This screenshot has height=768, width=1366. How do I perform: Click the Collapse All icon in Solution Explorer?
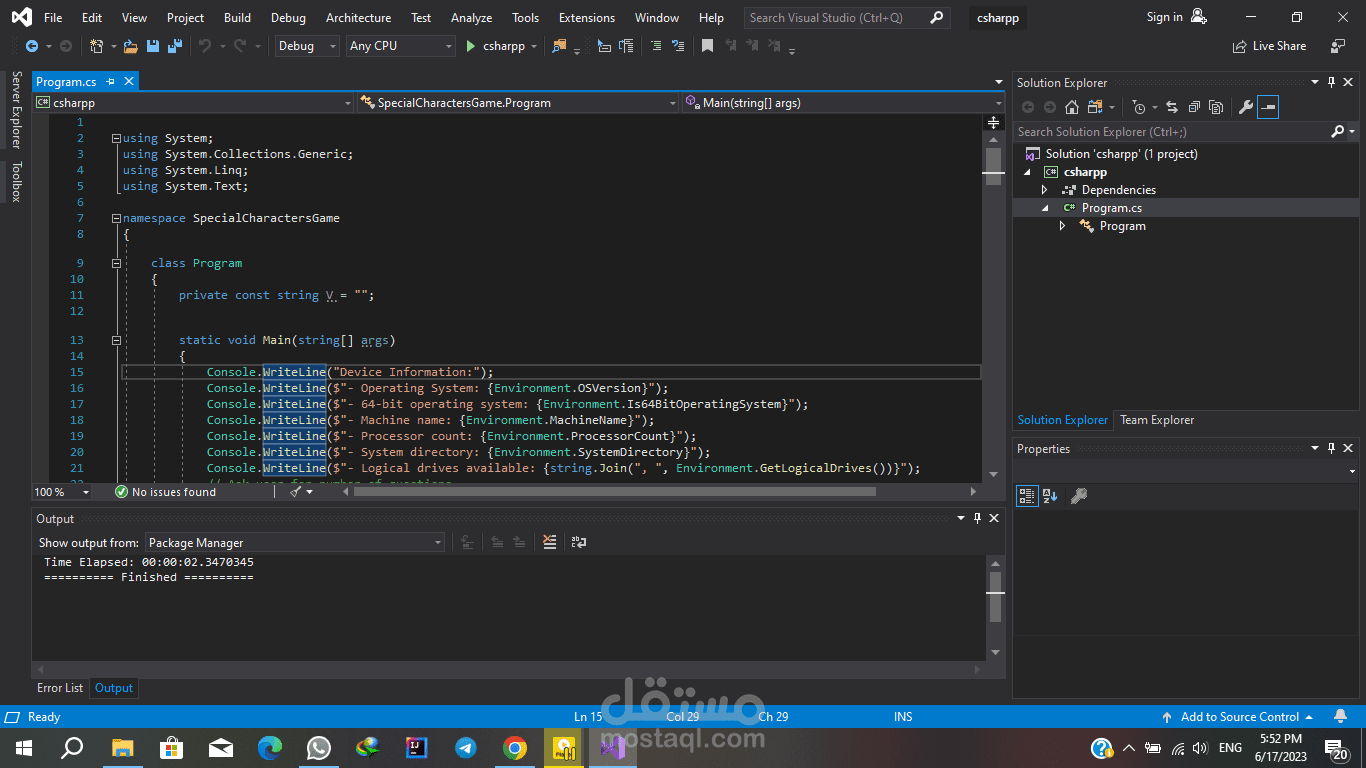[x=1194, y=107]
